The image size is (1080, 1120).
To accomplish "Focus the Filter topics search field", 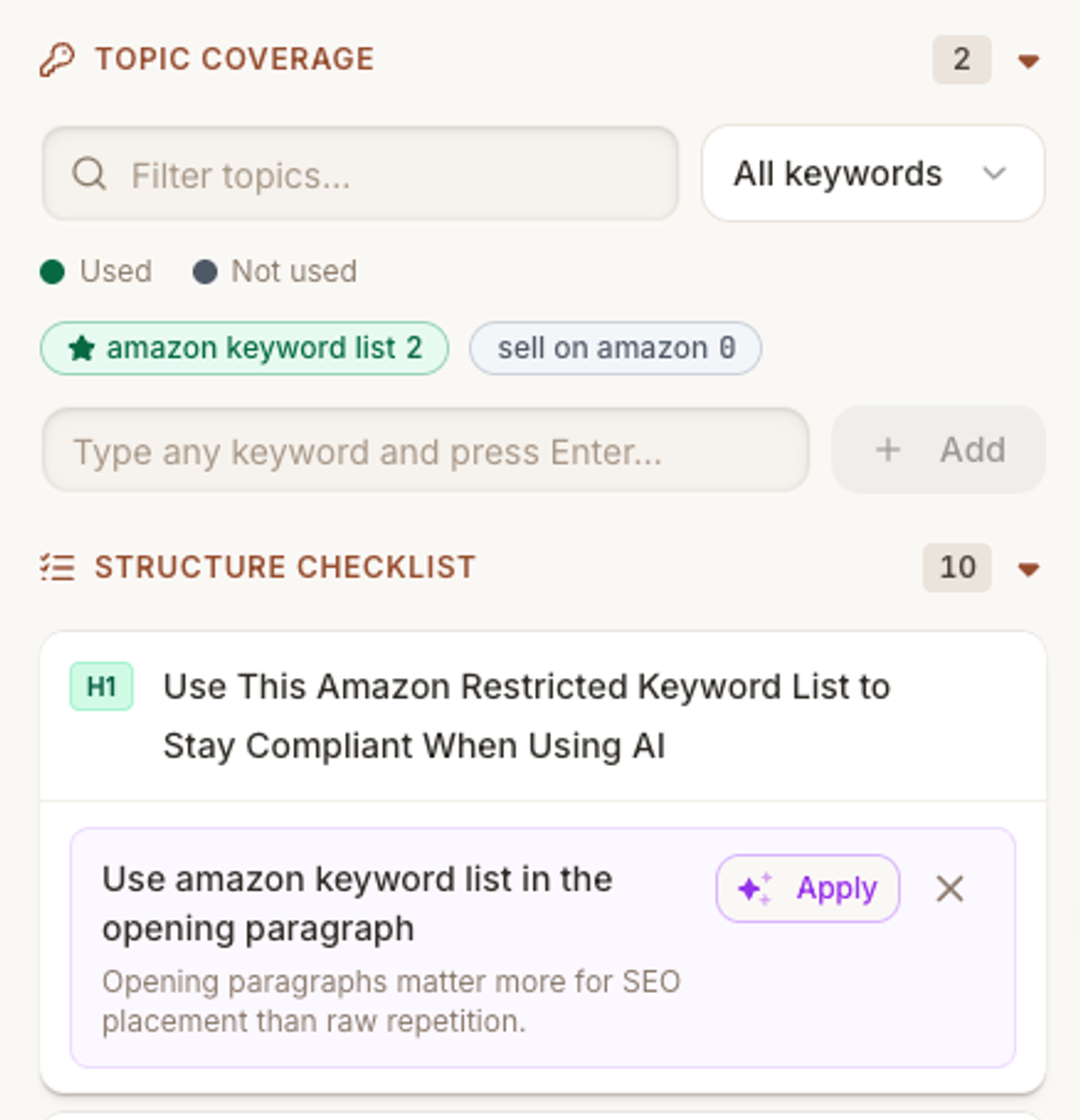I will pyautogui.click(x=360, y=174).
